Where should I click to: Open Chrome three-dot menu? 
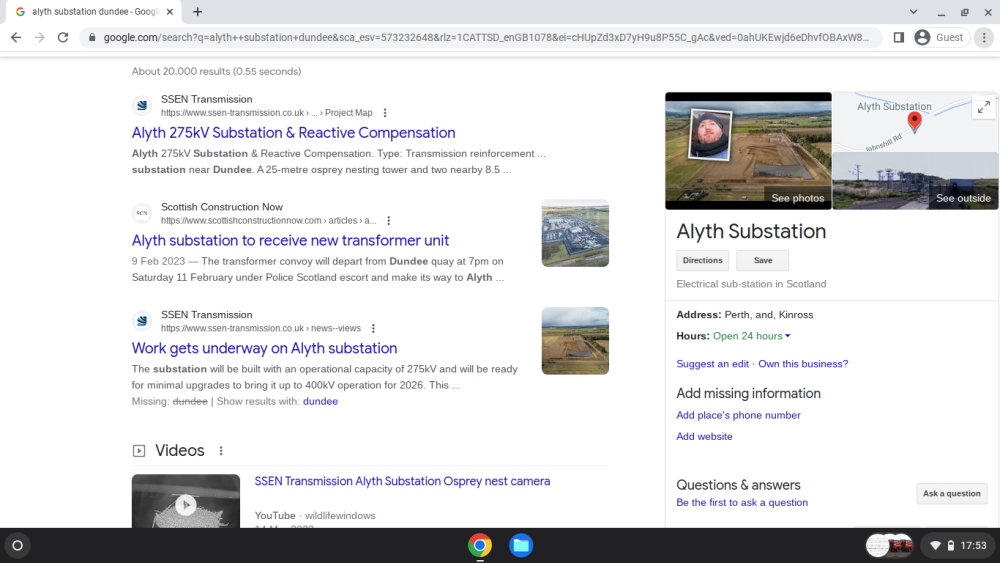[984, 38]
